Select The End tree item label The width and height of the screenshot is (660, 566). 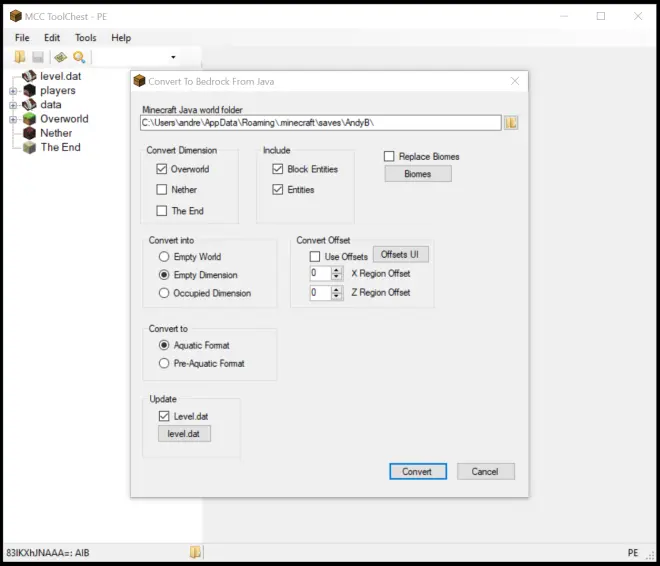61,147
